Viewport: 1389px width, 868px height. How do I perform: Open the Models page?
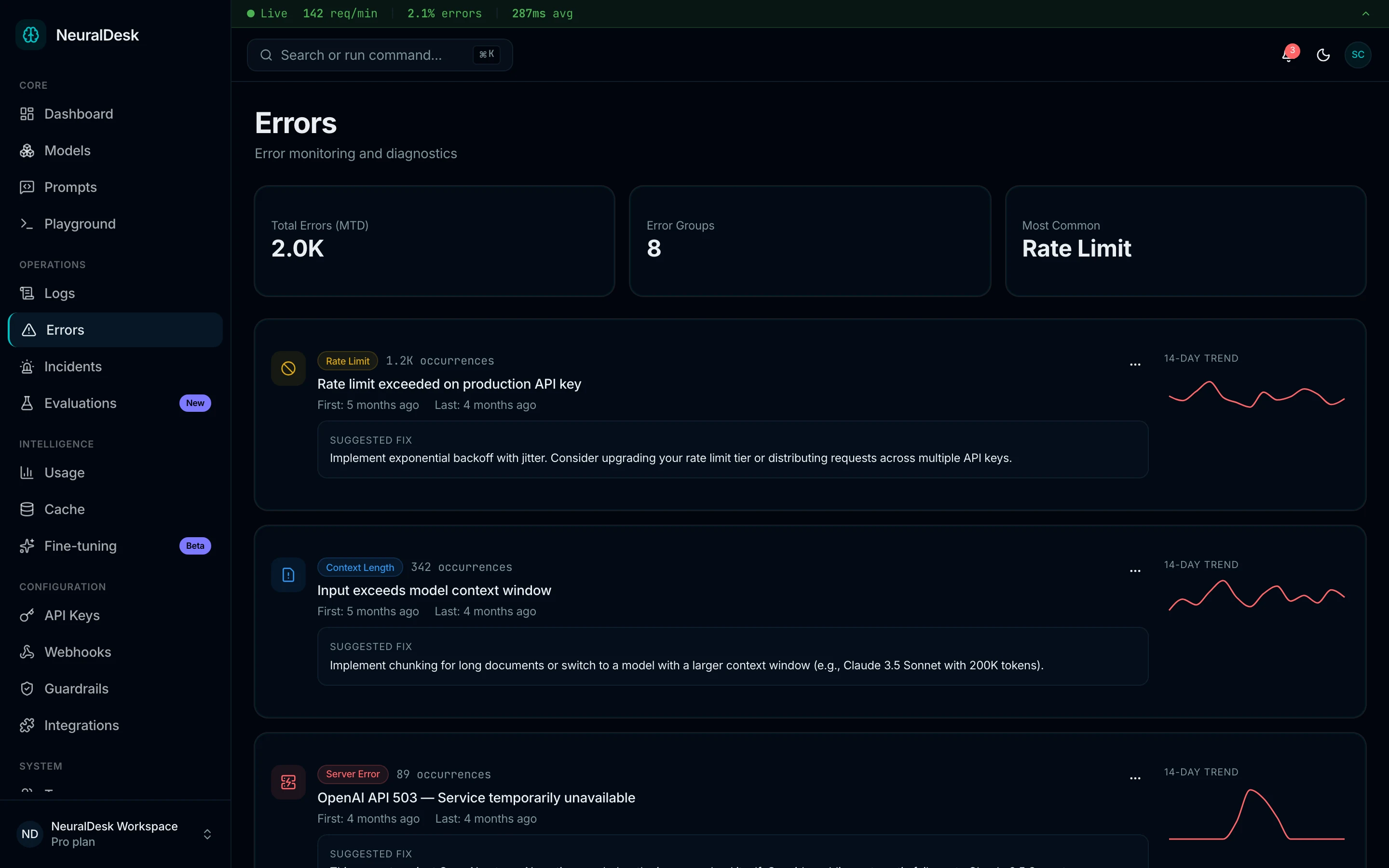tap(115, 150)
